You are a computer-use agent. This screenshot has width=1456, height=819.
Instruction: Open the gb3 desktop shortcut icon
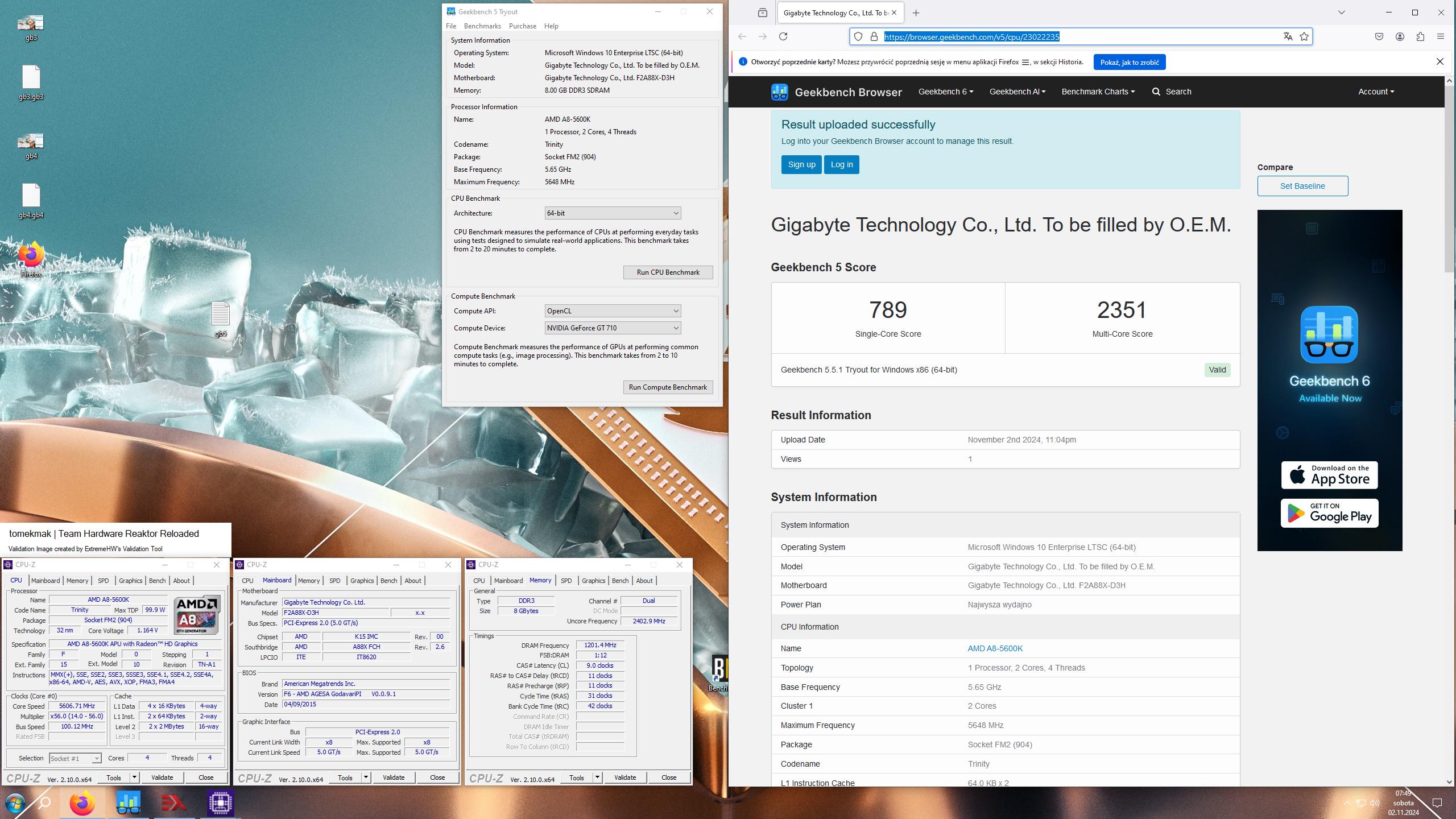31,27
